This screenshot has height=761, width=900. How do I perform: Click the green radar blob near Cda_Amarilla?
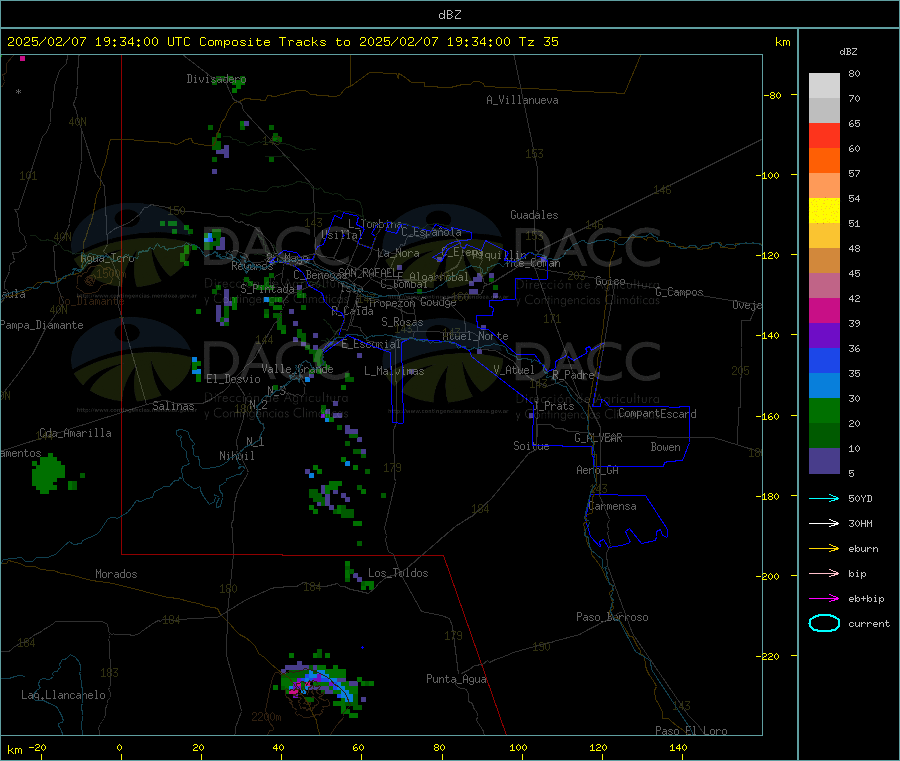click(x=48, y=473)
